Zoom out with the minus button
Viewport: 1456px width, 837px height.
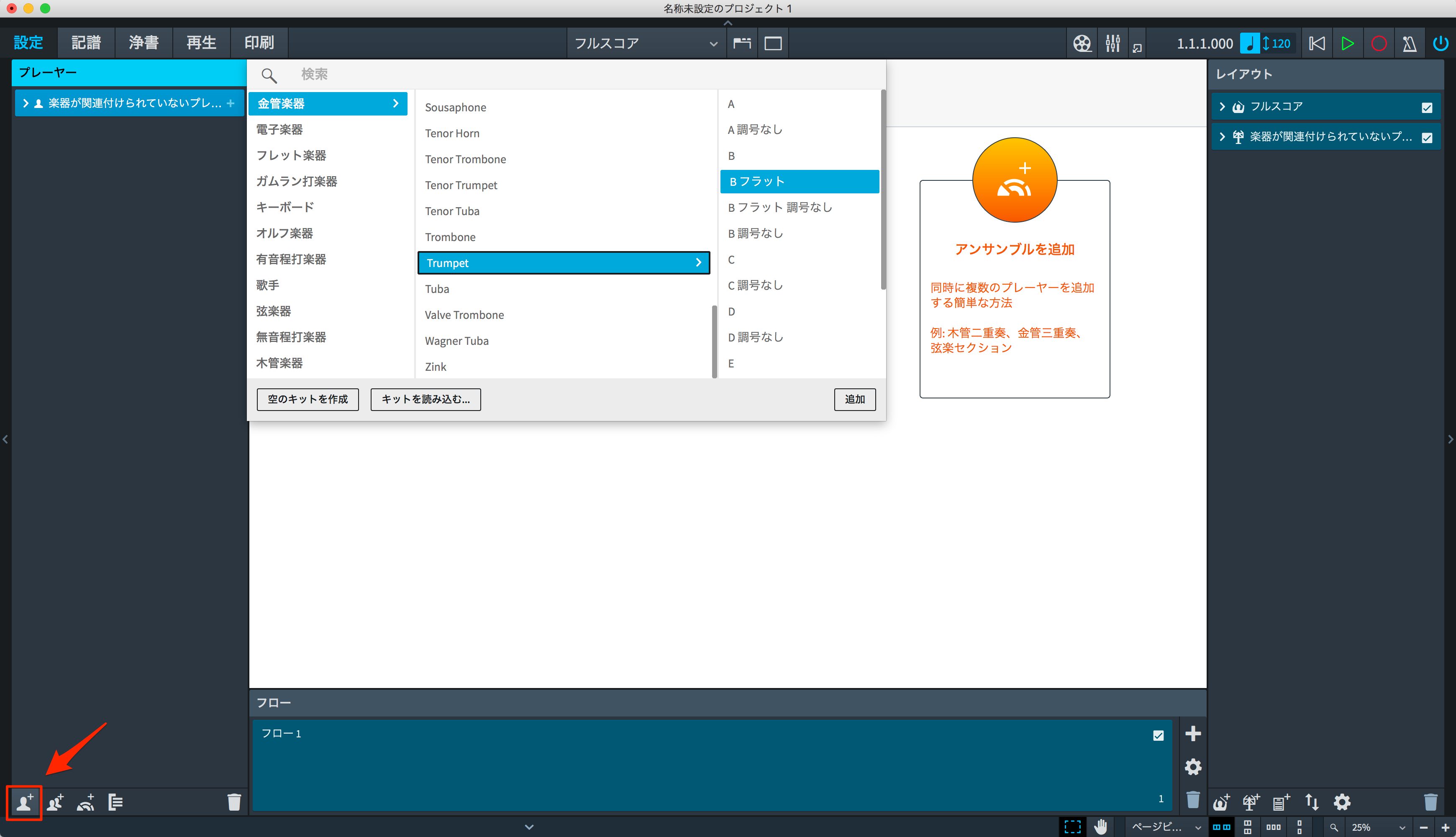click(x=1424, y=827)
